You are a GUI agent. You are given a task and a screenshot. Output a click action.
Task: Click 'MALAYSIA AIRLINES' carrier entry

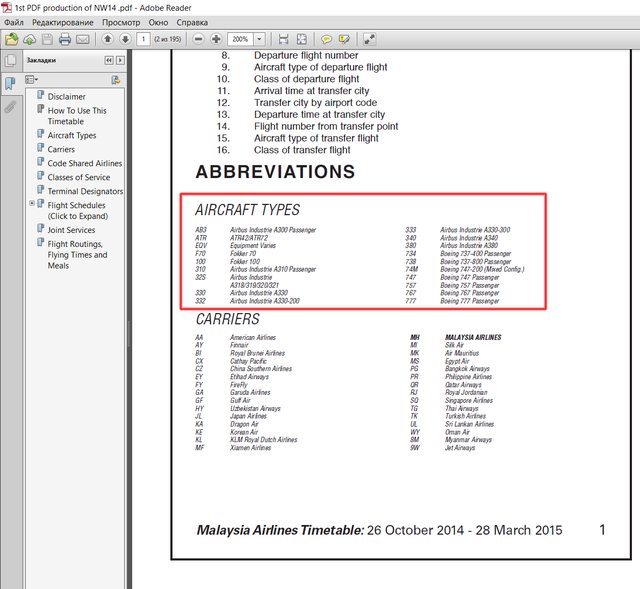point(473,337)
